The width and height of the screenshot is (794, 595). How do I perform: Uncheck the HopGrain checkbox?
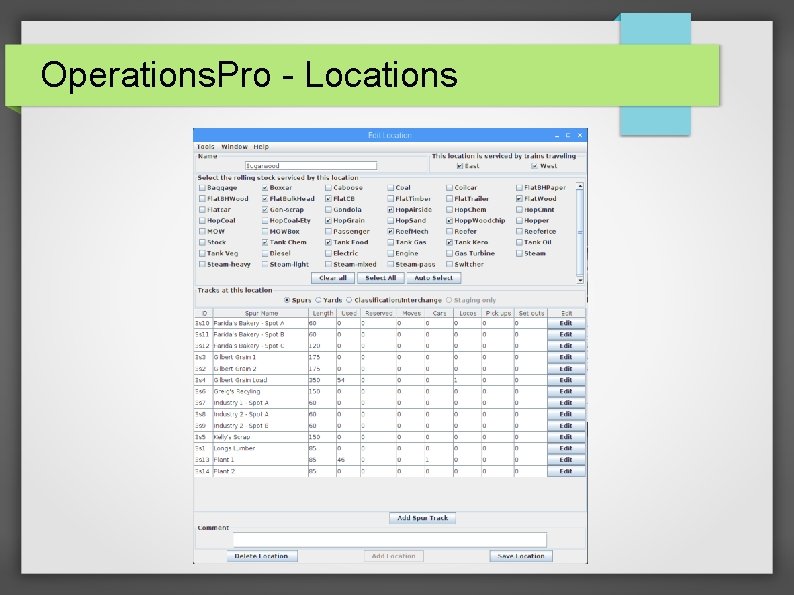pyautogui.click(x=328, y=221)
